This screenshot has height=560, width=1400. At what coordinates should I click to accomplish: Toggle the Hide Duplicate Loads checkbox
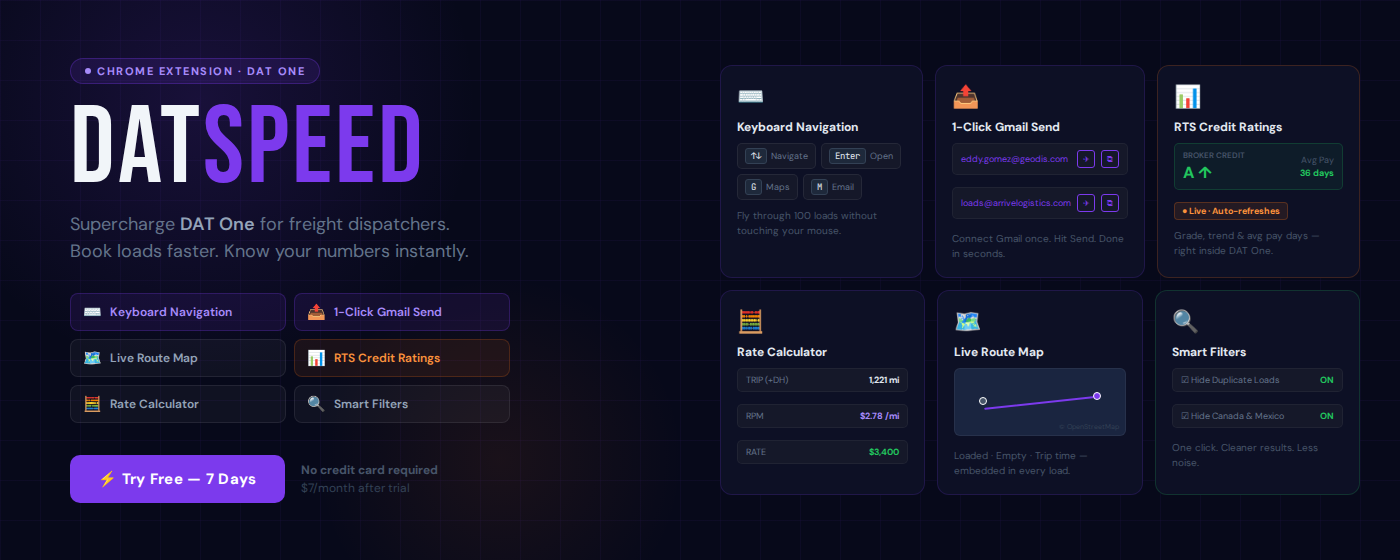pyautogui.click(x=1185, y=380)
